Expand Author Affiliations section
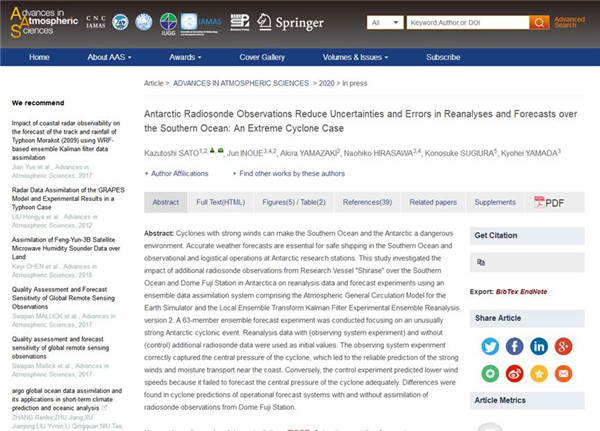The image size is (600, 431). coord(176,174)
